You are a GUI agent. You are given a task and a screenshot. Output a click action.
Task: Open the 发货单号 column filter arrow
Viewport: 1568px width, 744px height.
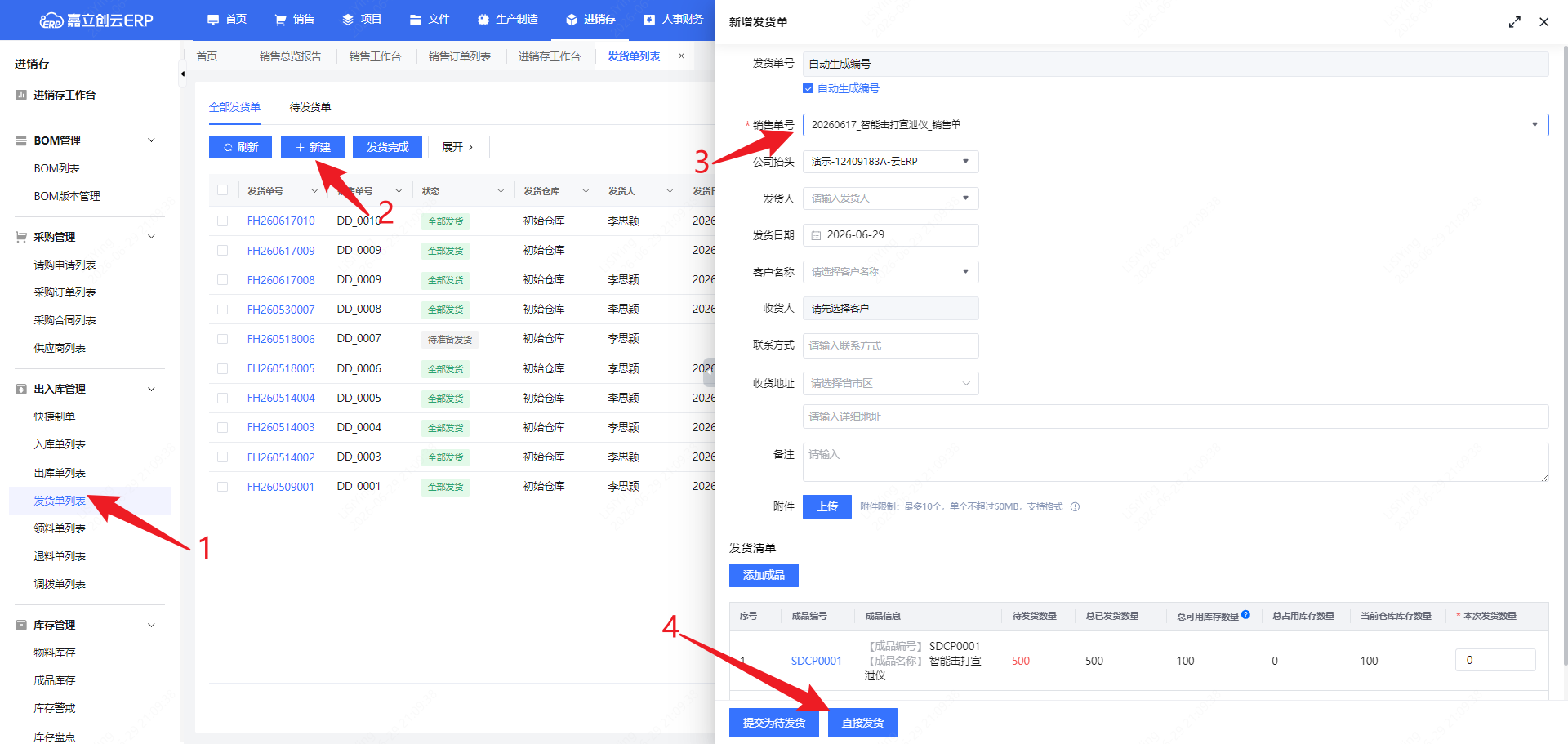[x=314, y=191]
